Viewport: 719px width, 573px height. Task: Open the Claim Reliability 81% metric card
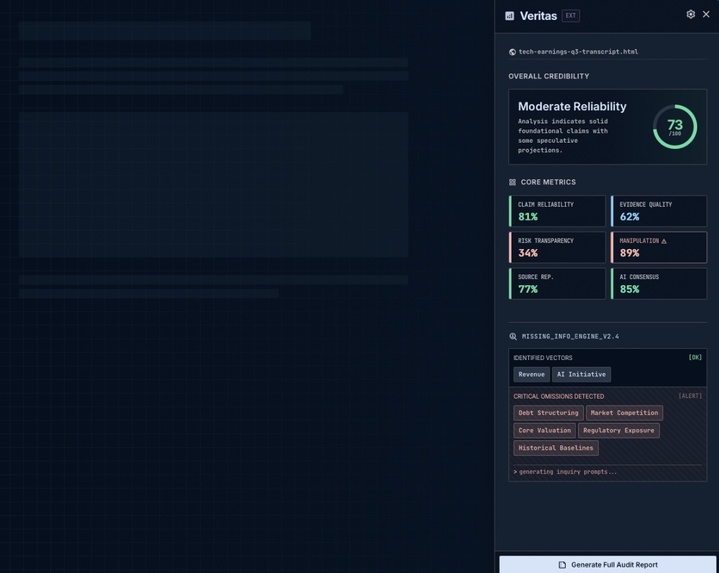point(557,211)
